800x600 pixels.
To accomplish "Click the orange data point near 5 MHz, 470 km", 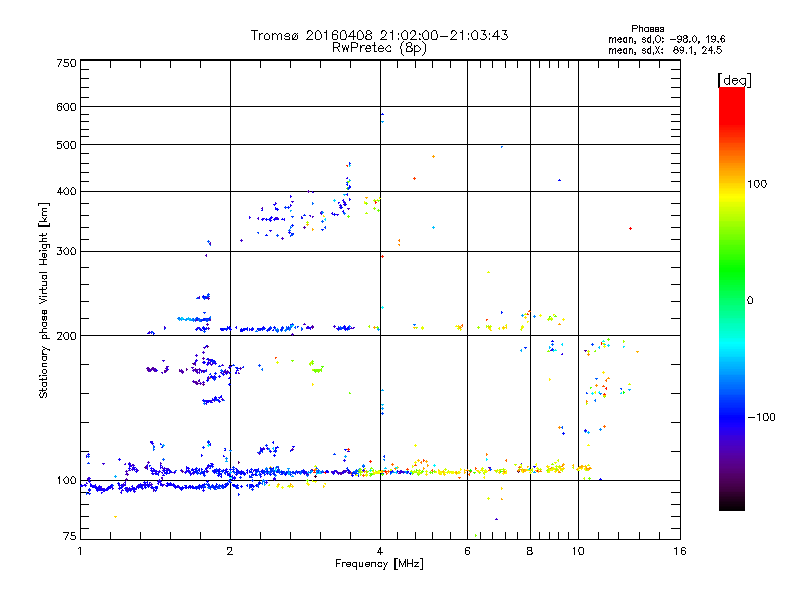I will click(x=434, y=157).
